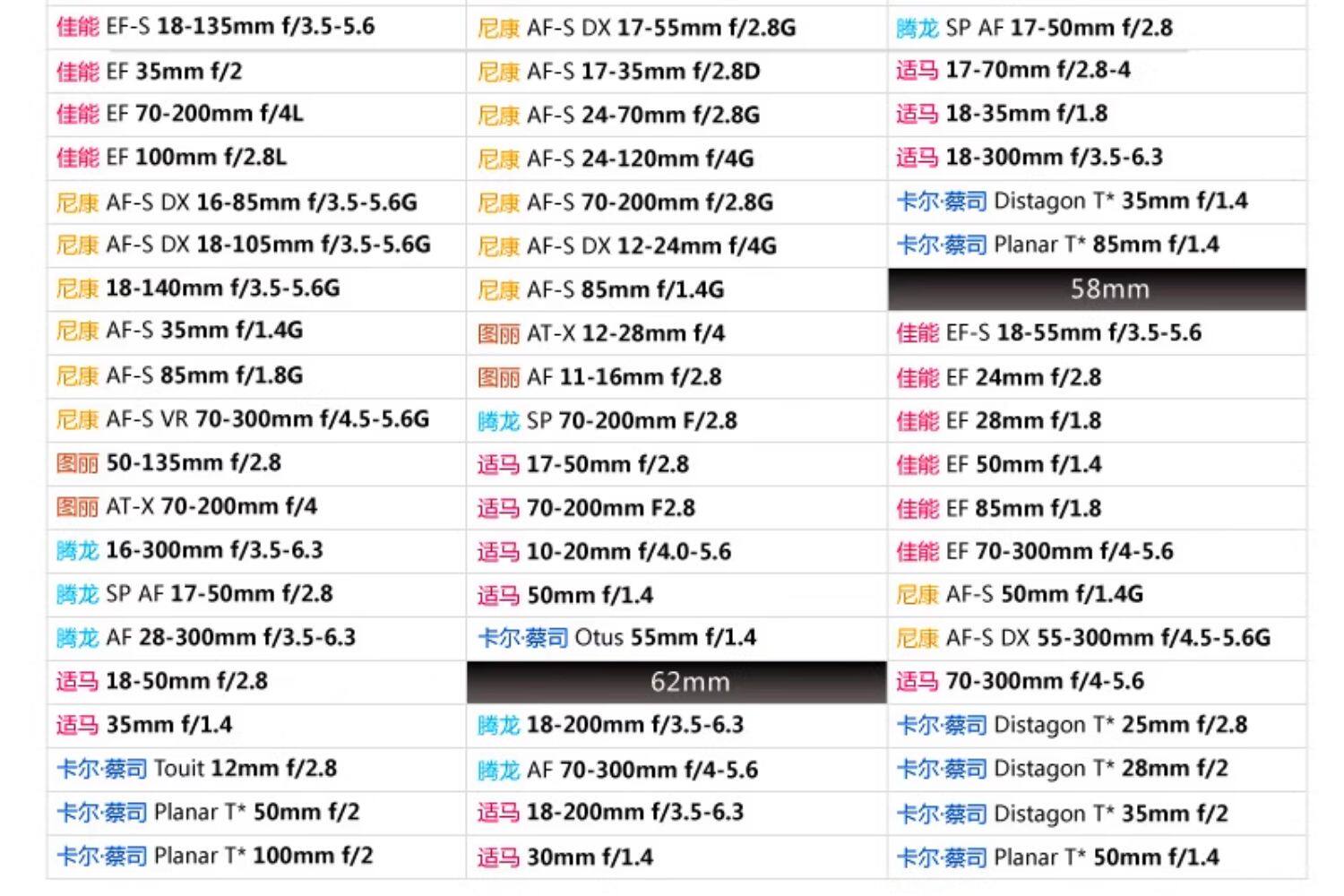The image size is (1344, 896).
Task: Click 尼康 AF-S 70-200mm f/2.8G row
Action: 676,202
